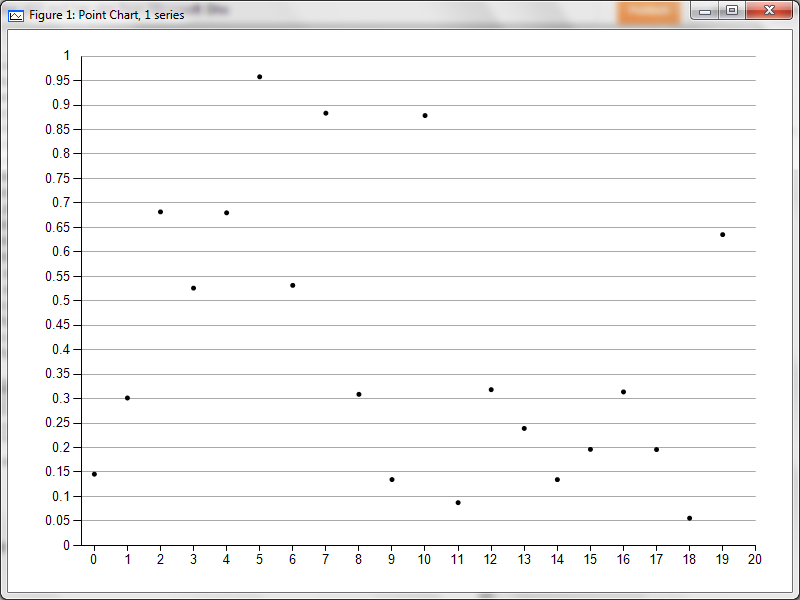Click the title 'Figure 1: Point Chart, 1 series'
This screenshot has height=600, width=800.
coord(107,15)
